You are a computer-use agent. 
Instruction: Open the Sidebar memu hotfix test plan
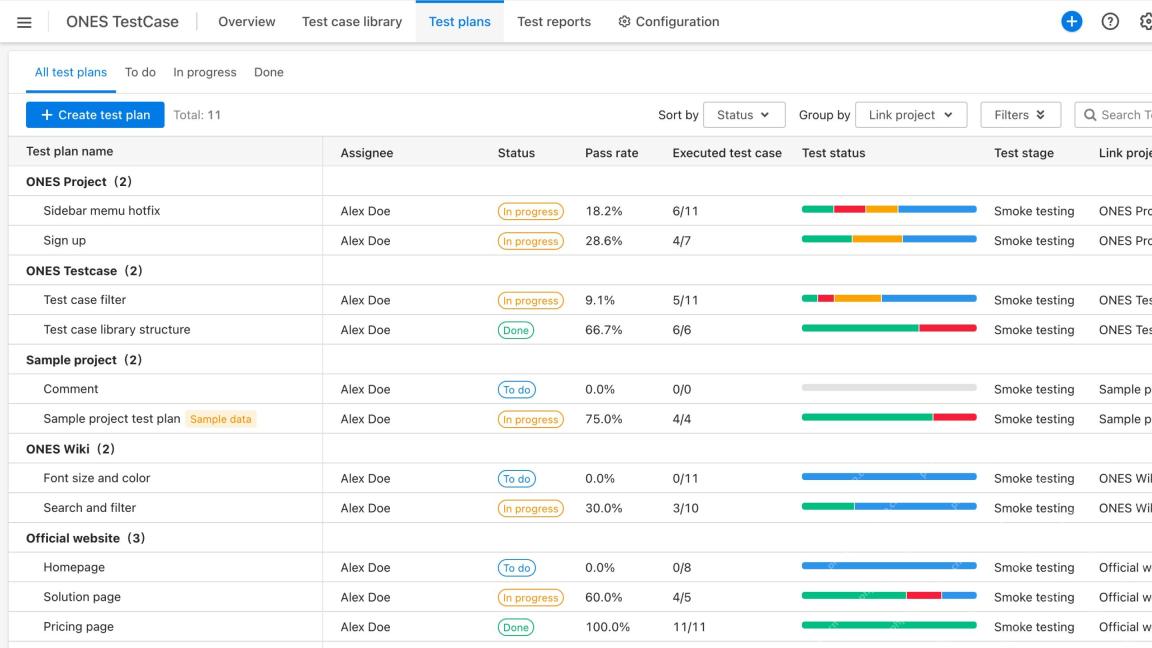[x=101, y=211]
